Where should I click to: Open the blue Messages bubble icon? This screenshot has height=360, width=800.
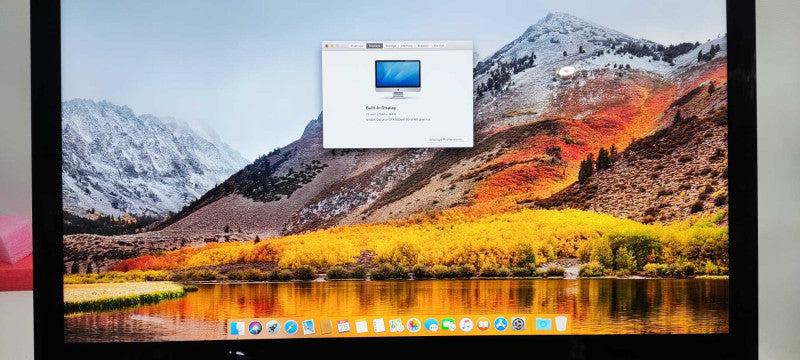click(432, 325)
